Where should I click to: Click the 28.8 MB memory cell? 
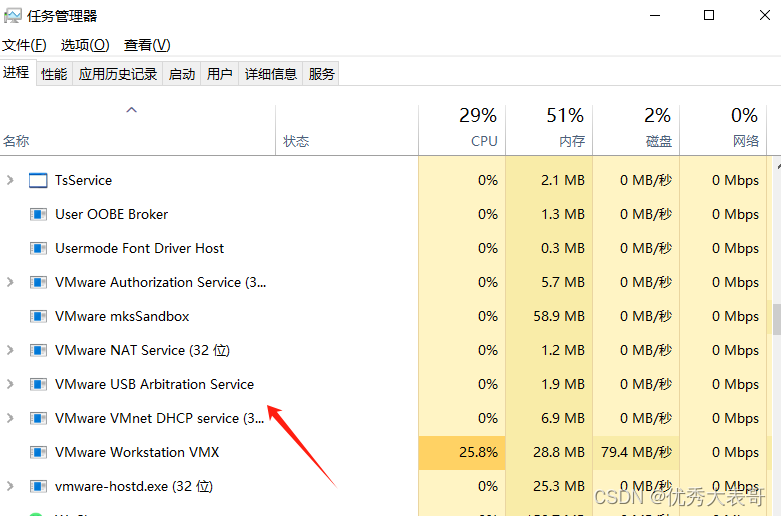pos(549,452)
